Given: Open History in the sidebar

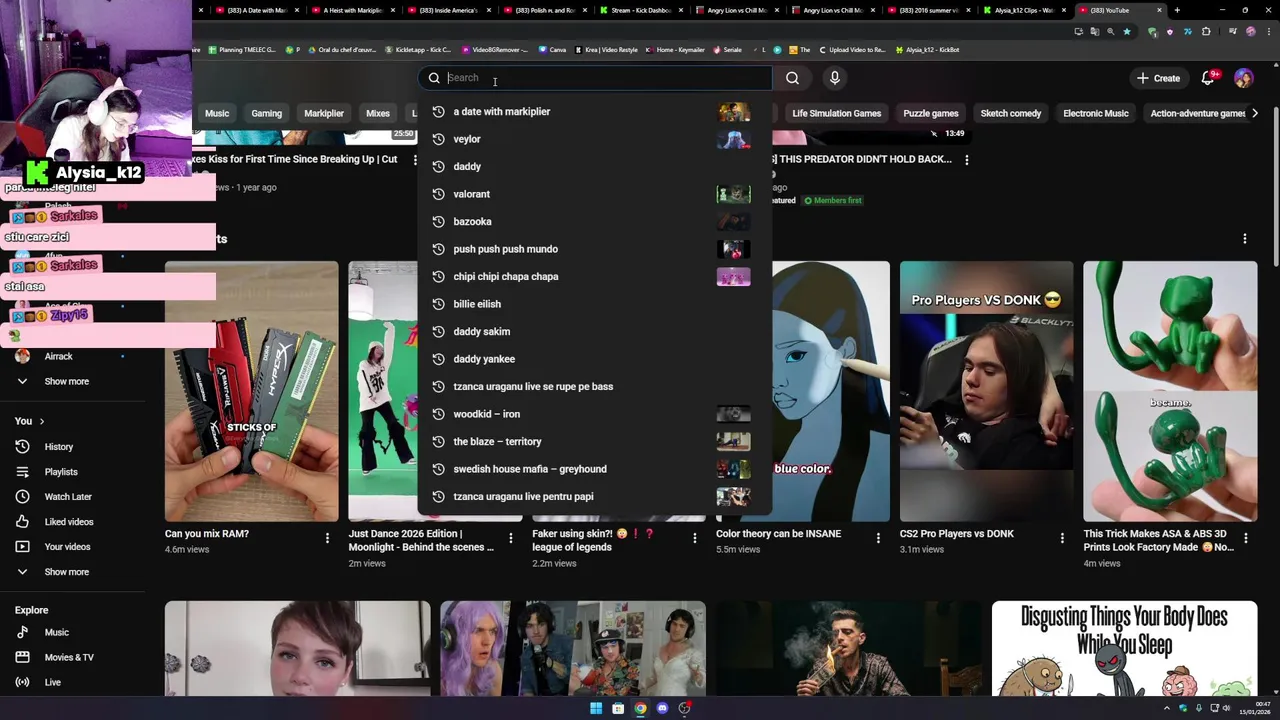Looking at the screenshot, I should pyautogui.click(x=58, y=447).
